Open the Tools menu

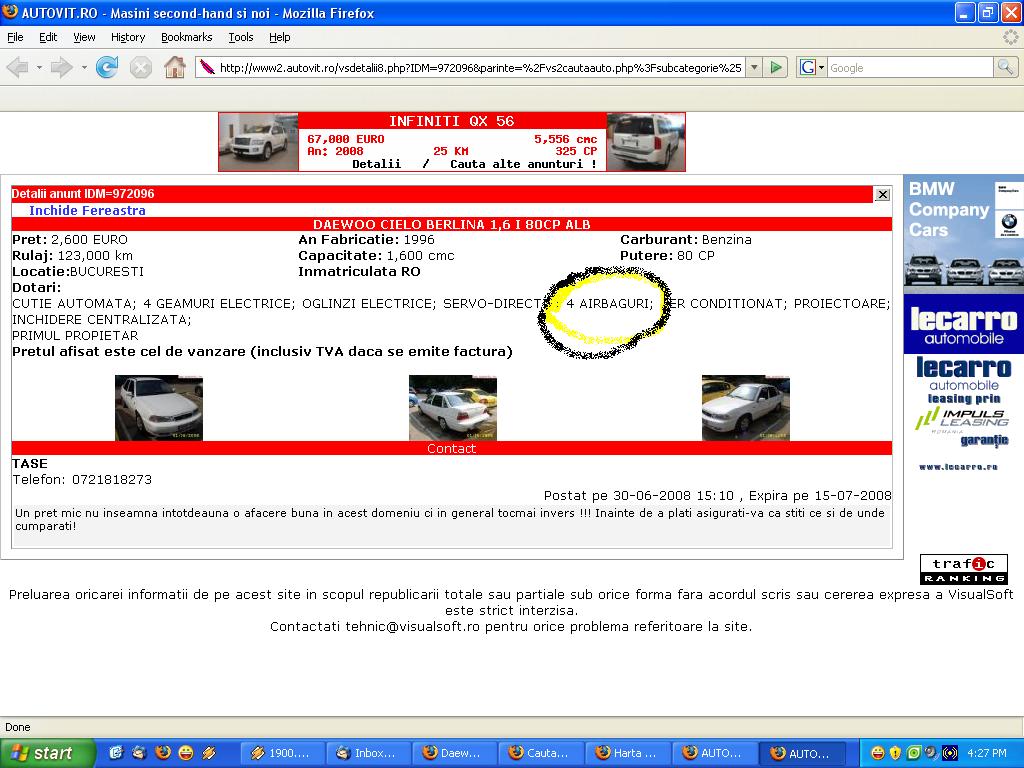[241, 37]
